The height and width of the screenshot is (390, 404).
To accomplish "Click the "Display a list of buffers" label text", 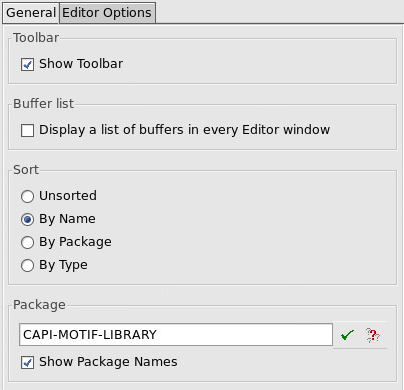I will click(x=111, y=130).
